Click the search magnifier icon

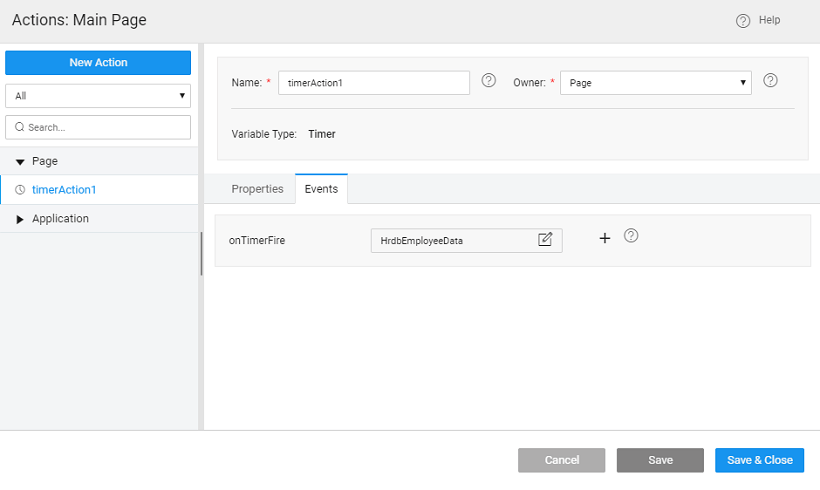tap(19, 128)
